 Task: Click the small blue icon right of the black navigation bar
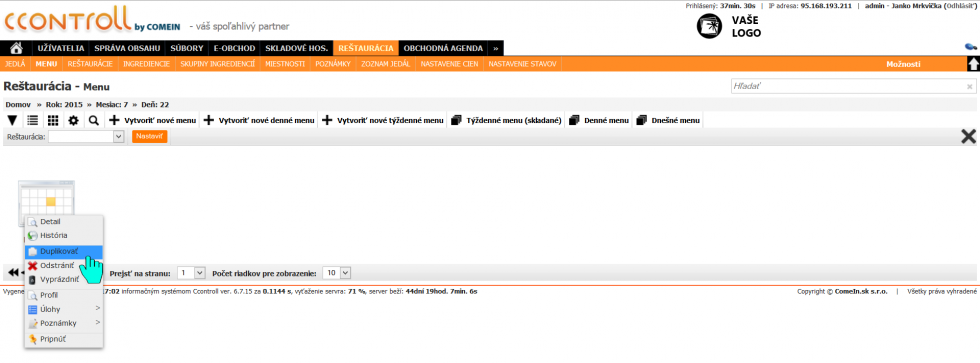[x=971, y=47]
